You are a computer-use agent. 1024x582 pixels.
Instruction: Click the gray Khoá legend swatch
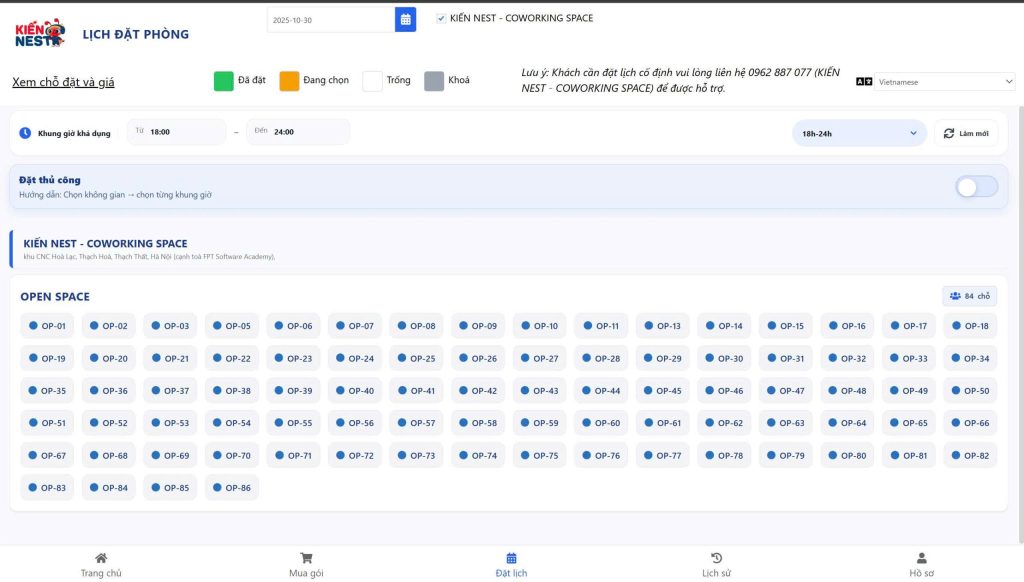434,81
